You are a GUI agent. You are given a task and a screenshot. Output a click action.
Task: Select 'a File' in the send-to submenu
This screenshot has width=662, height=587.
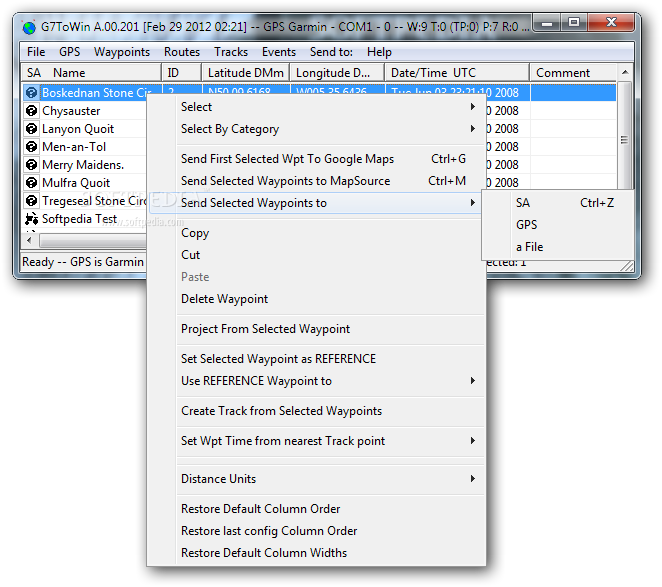557,247
